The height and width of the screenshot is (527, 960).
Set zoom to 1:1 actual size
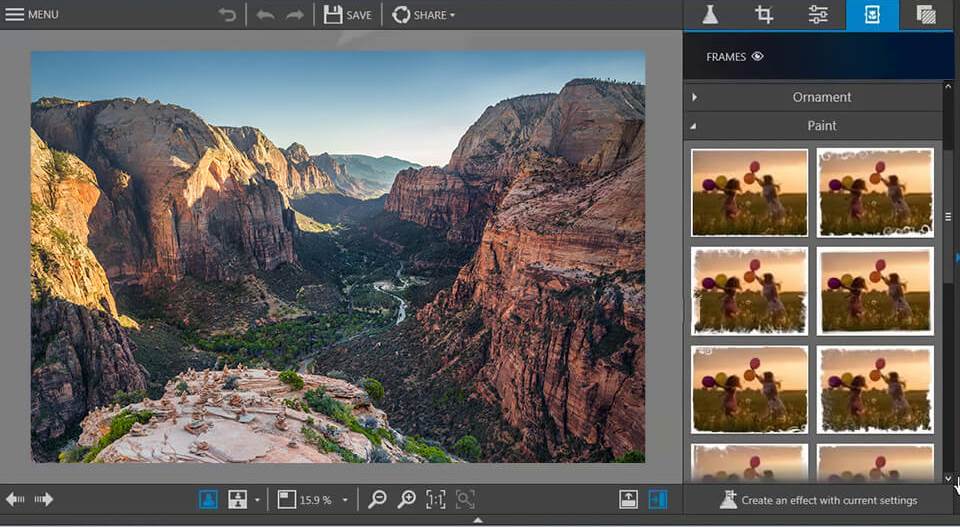[436, 499]
